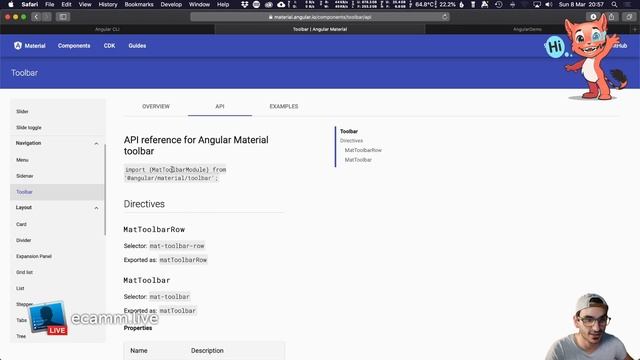The width and height of the screenshot is (640, 360).
Task: Click the import MatToolbarModule code snippet
Action: pos(175,174)
